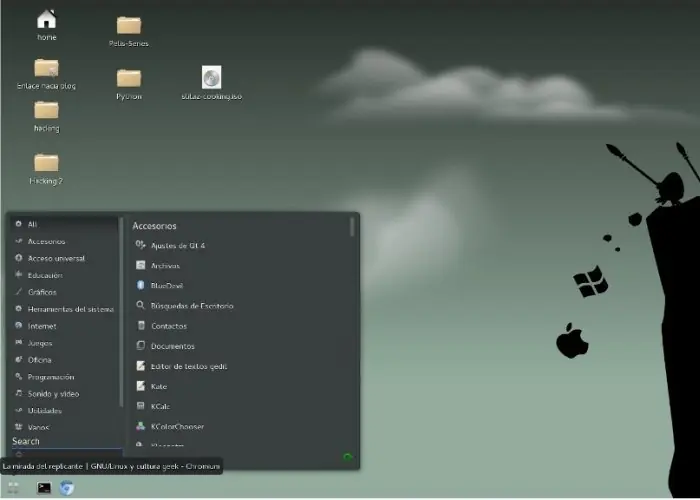Select the Educación category
Image resolution: width=700 pixels, height=500 pixels.
coord(65,275)
